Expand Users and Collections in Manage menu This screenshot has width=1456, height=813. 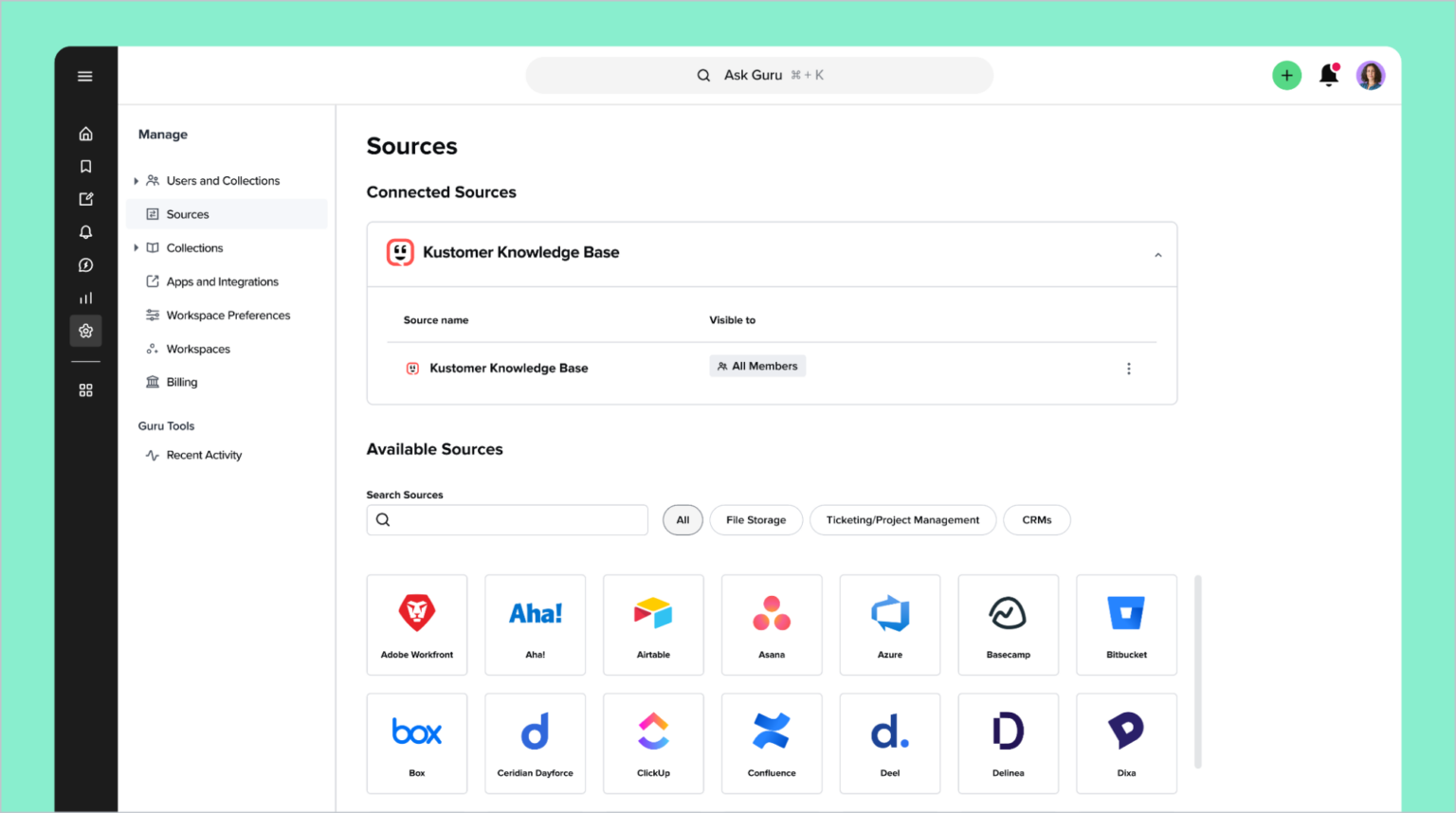(223, 180)
